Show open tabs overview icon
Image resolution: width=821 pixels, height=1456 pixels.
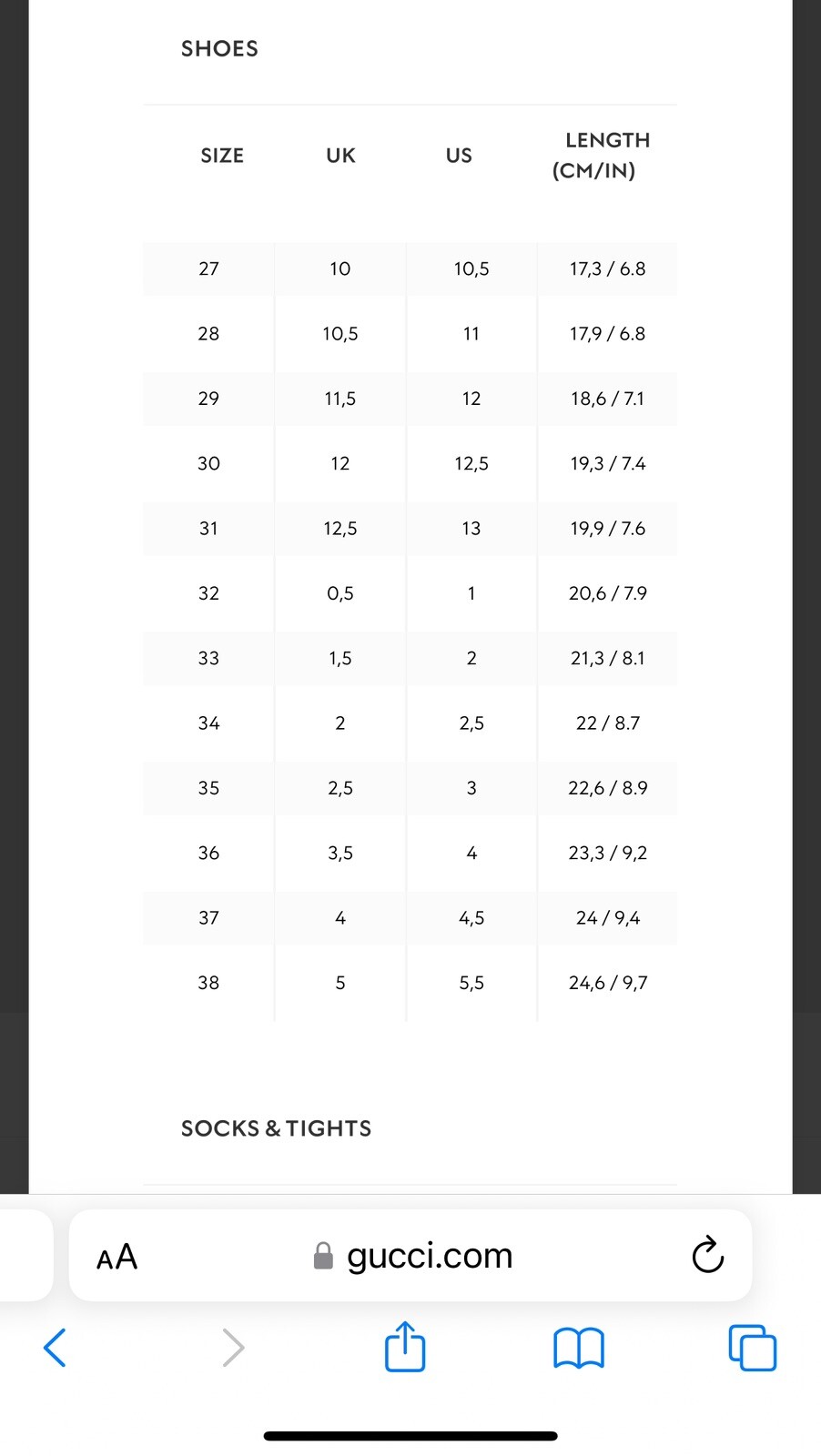(x=753, y=1348)
